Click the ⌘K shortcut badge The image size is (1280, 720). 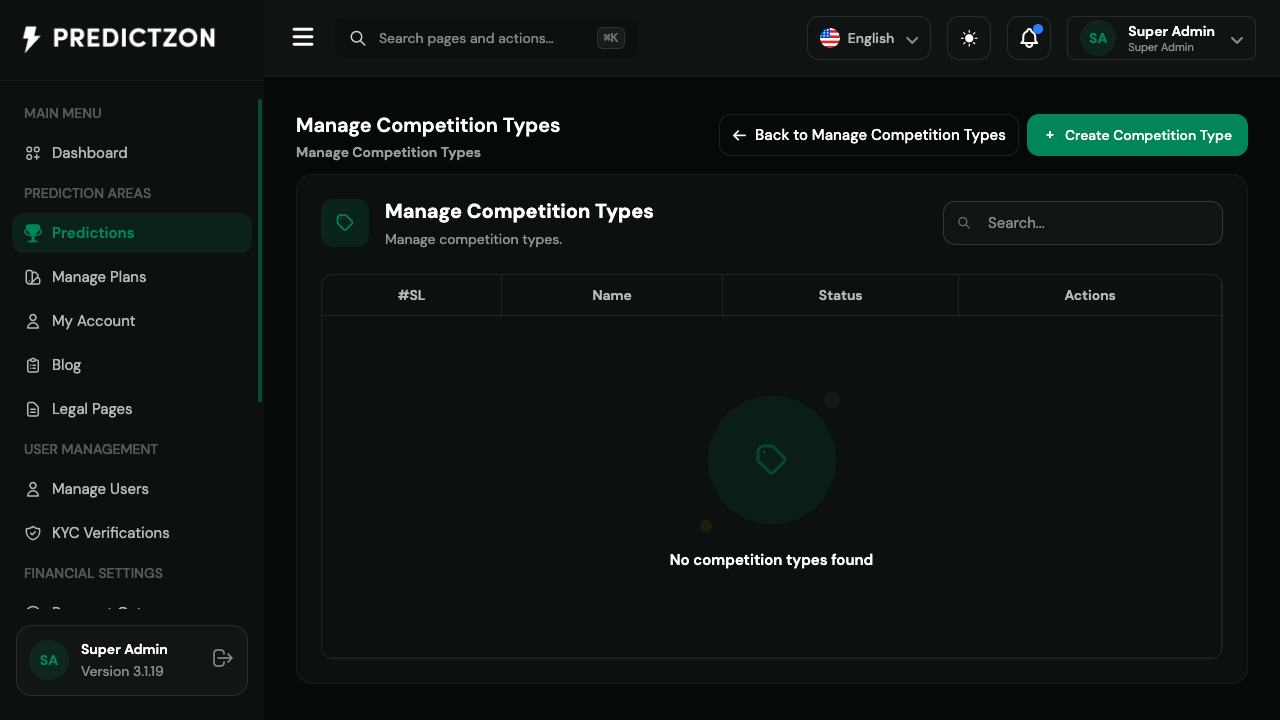(x=611, y=38)
